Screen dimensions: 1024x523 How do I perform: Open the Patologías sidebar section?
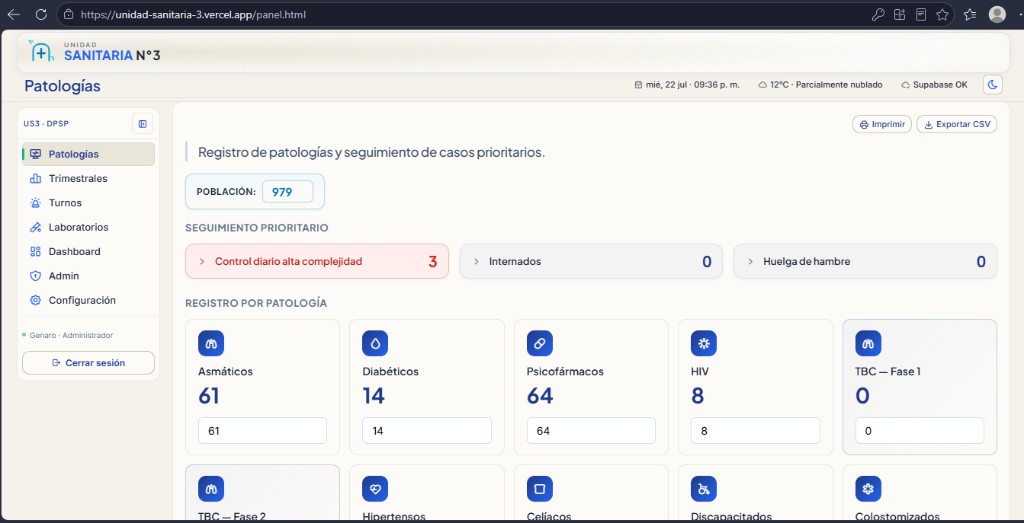[x=88, y=154]
